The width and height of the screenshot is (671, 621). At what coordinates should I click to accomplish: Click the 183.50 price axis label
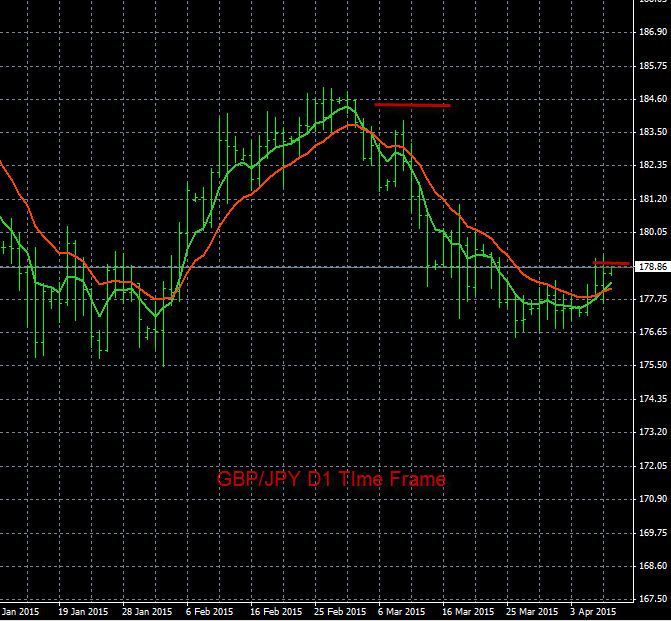point(653,132)
